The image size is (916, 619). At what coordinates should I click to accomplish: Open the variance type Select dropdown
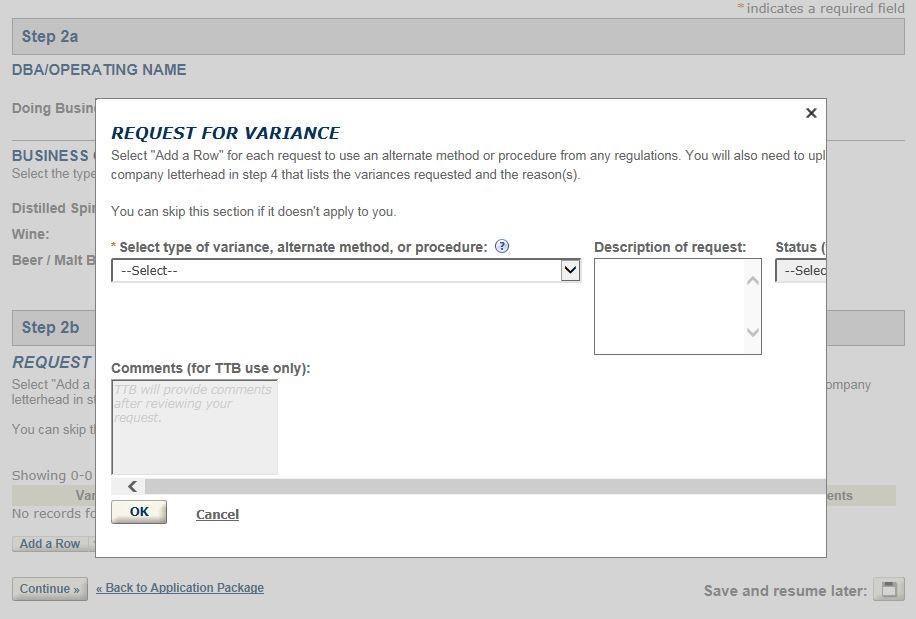(x=345, y=270)
